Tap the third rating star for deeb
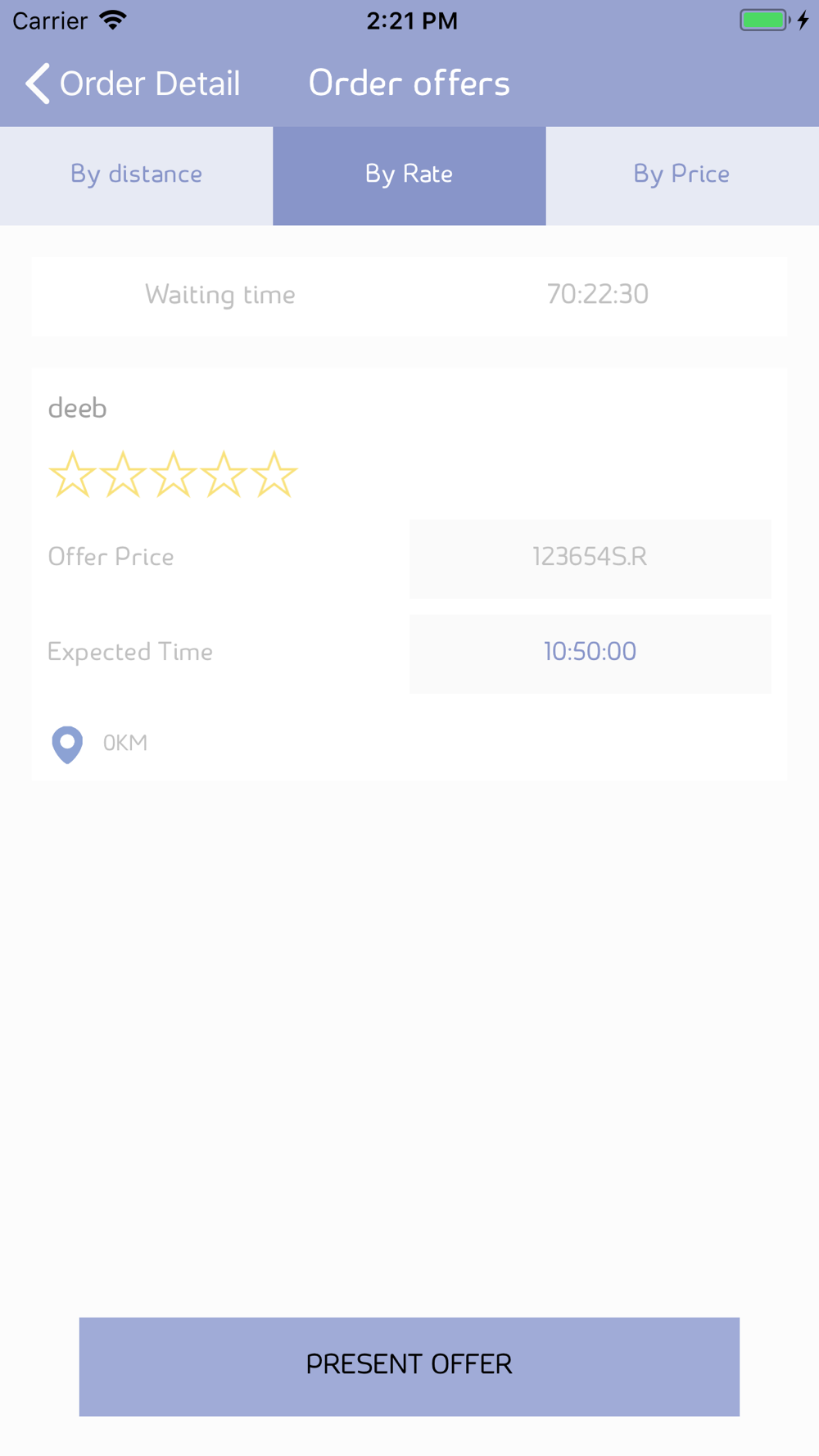Viewport: 819px width, 1456px height. click(x=173, y=475)
